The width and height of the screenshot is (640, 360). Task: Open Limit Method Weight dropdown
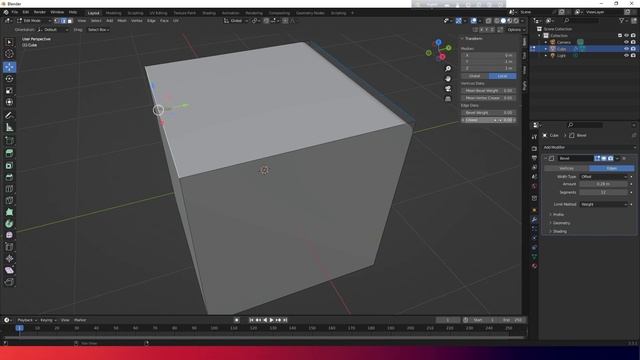tap(604, 204)
